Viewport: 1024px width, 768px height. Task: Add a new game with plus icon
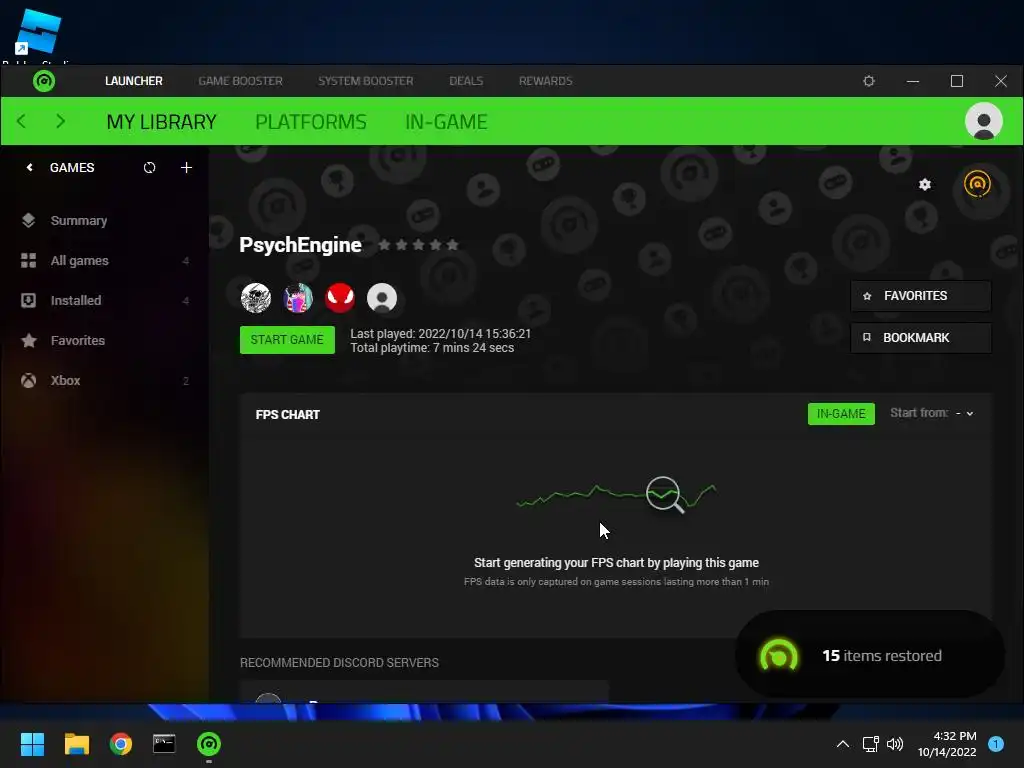(186, 168)
